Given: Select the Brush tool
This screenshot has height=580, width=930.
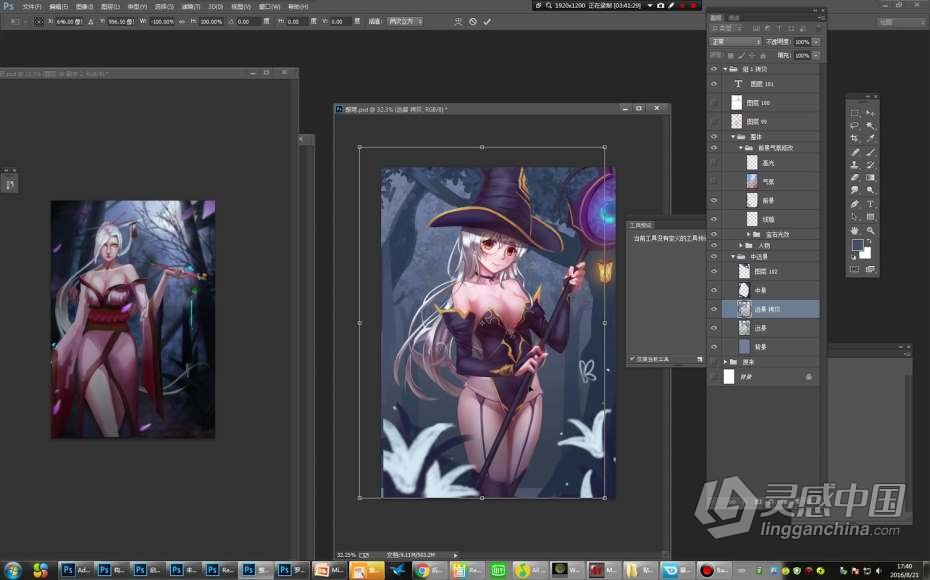Looking at the screenshot, I should pos(870,152).
